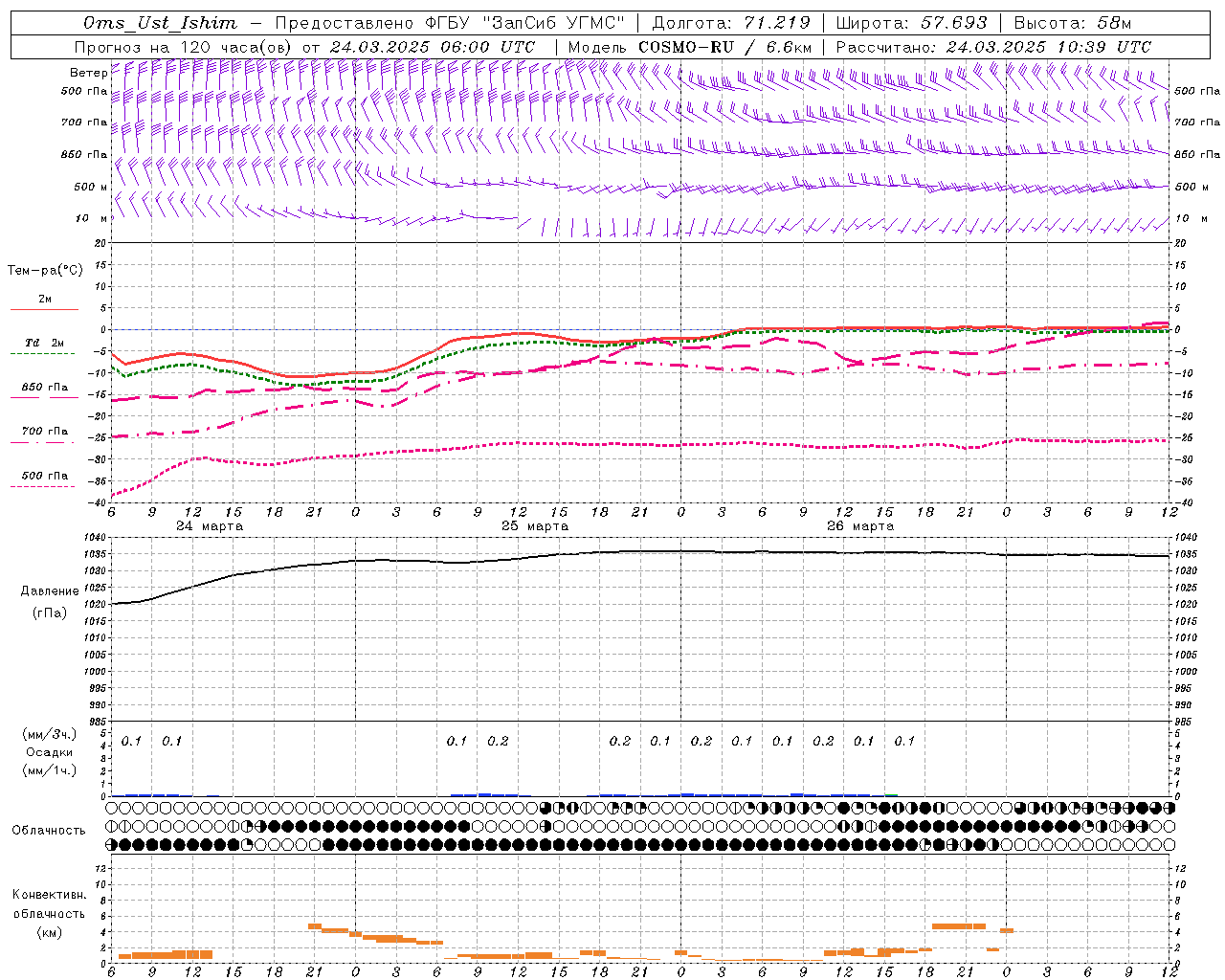Viewport: 1225px width, 980px height.
Task: Click the '(км)' unit label below 'облачность'
Action: (49, 931)
